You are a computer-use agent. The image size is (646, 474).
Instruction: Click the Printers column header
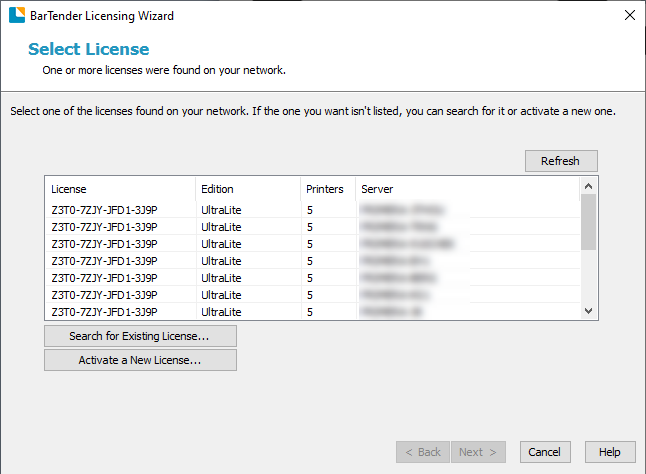click(327, 189)
